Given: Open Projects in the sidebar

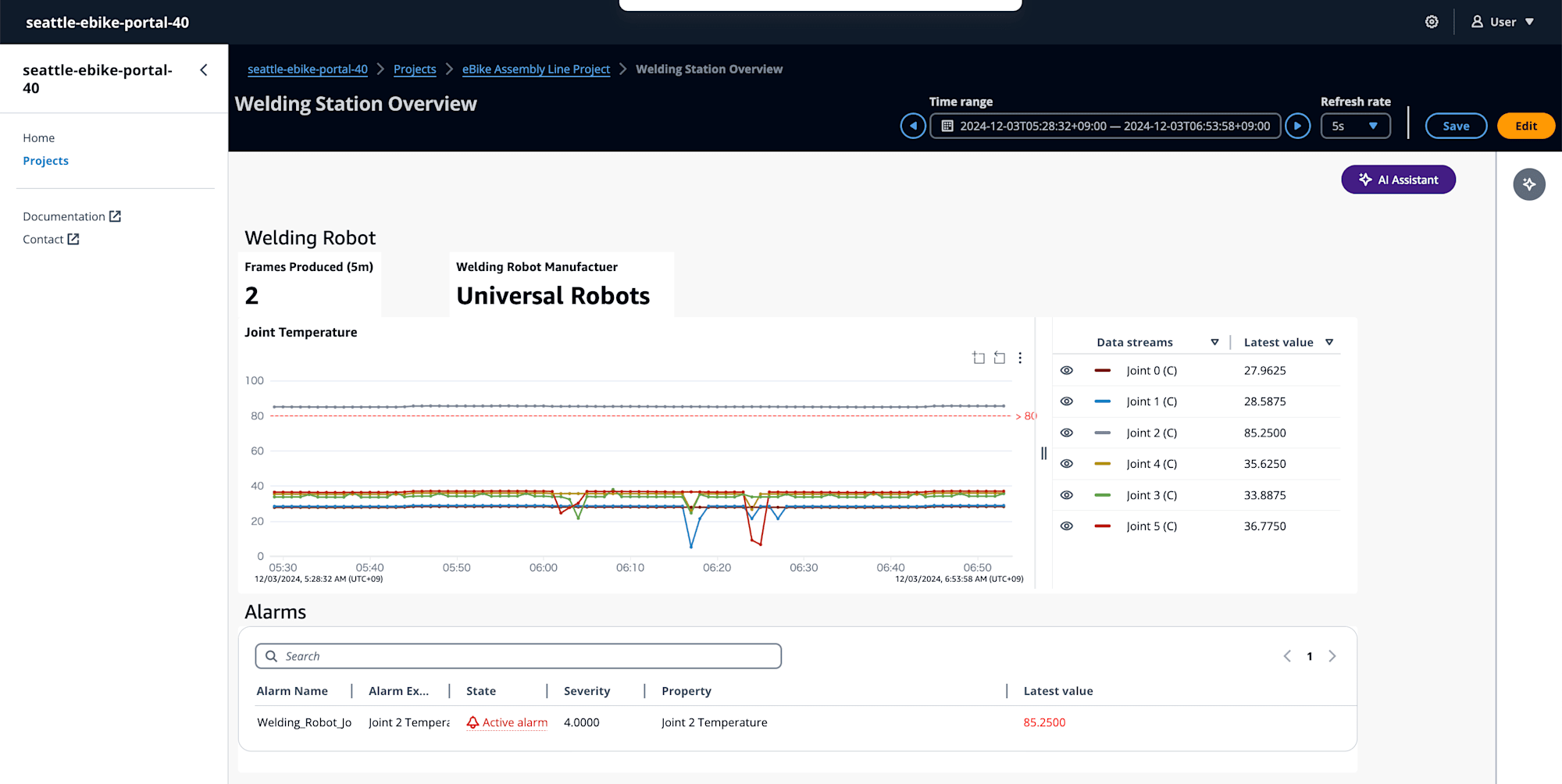Looking at the screenshot, I should point(46,160).
